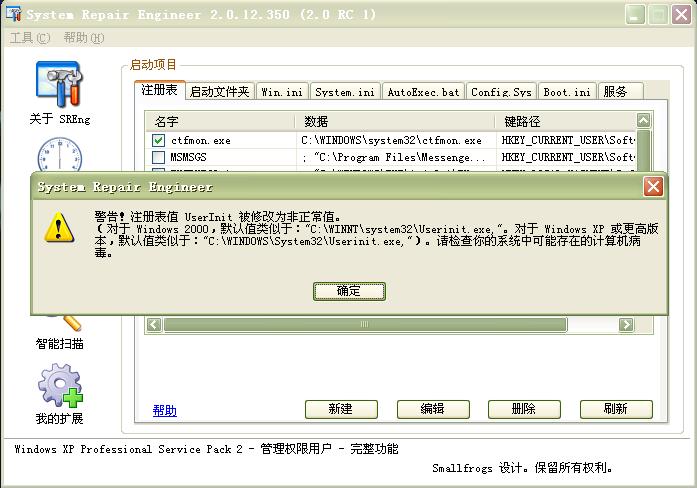Sort list by 数据 column header
Screen dimensions: 697x488
[395, 121]
